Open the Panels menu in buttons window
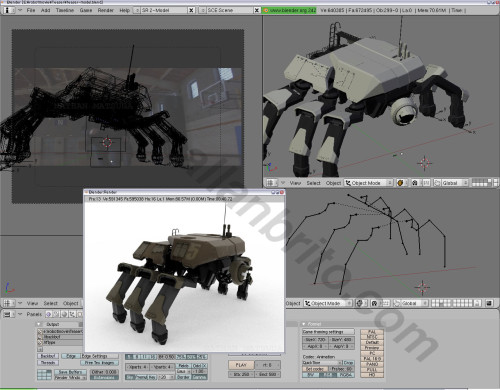The width and height of the screenshot is (500, 390). [x=34, y=314]
